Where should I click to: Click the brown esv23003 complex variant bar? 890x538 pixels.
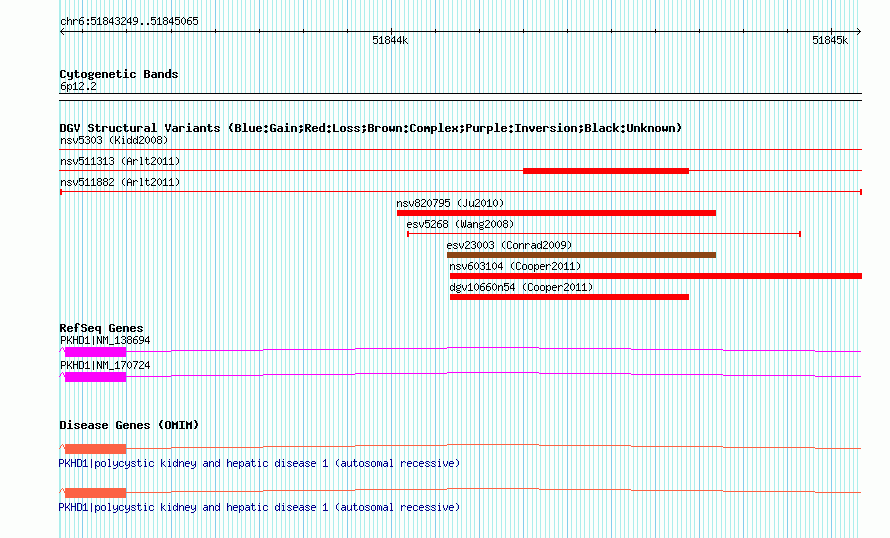[x=581, y=255]
